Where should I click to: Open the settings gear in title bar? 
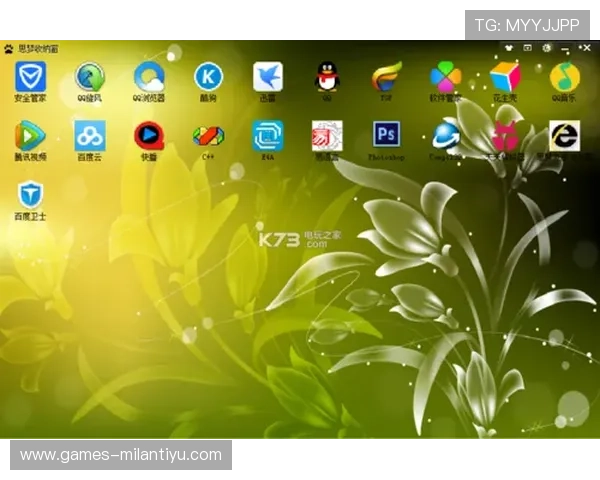click(x=546, y=47)
